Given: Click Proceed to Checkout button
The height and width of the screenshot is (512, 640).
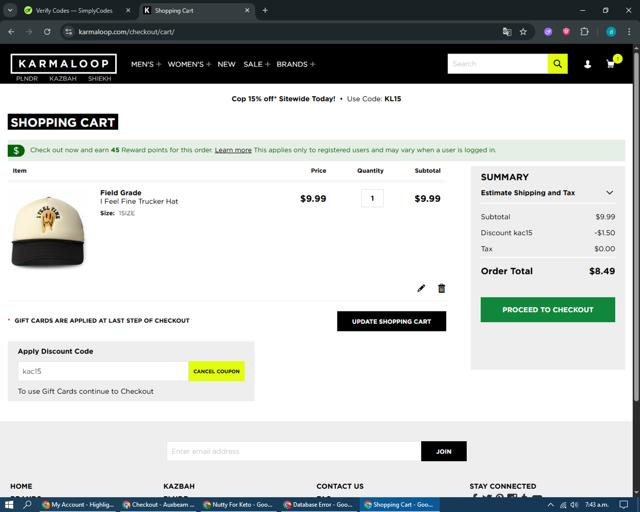Looking at the screenshot, I should tap(548, 309).
